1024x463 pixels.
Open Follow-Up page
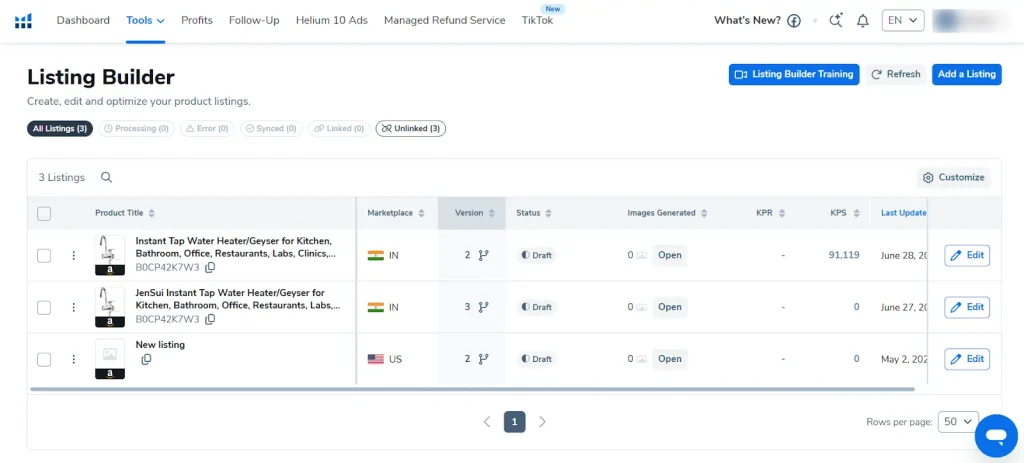click(254, 20)
